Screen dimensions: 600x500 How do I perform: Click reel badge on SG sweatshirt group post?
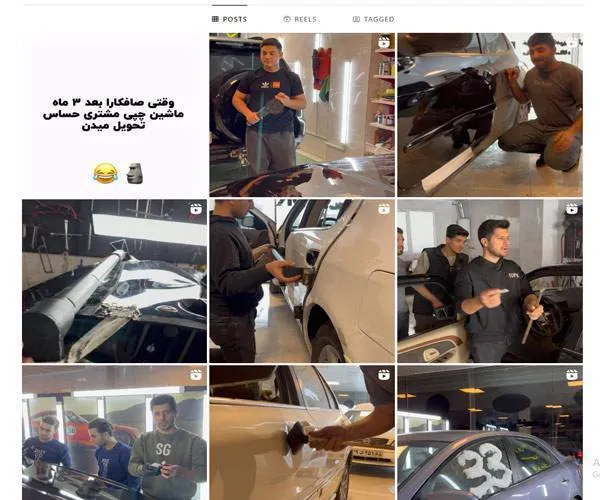[x=196, y=375]
